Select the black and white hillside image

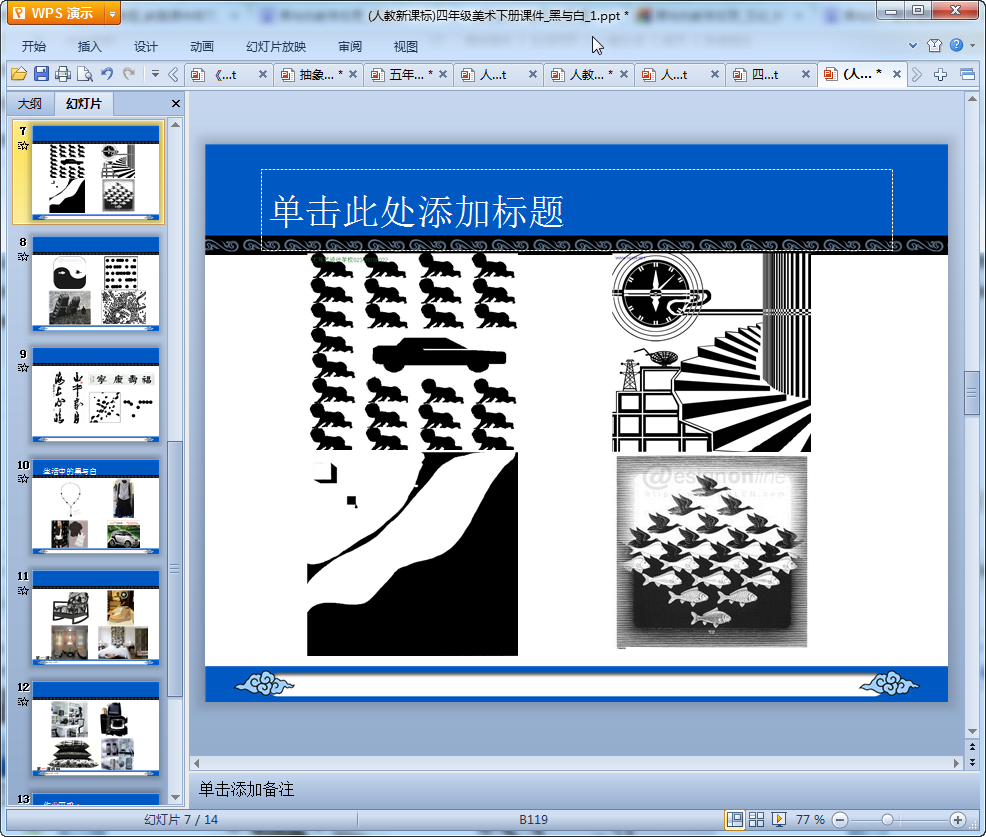click(x=413, y=554)
